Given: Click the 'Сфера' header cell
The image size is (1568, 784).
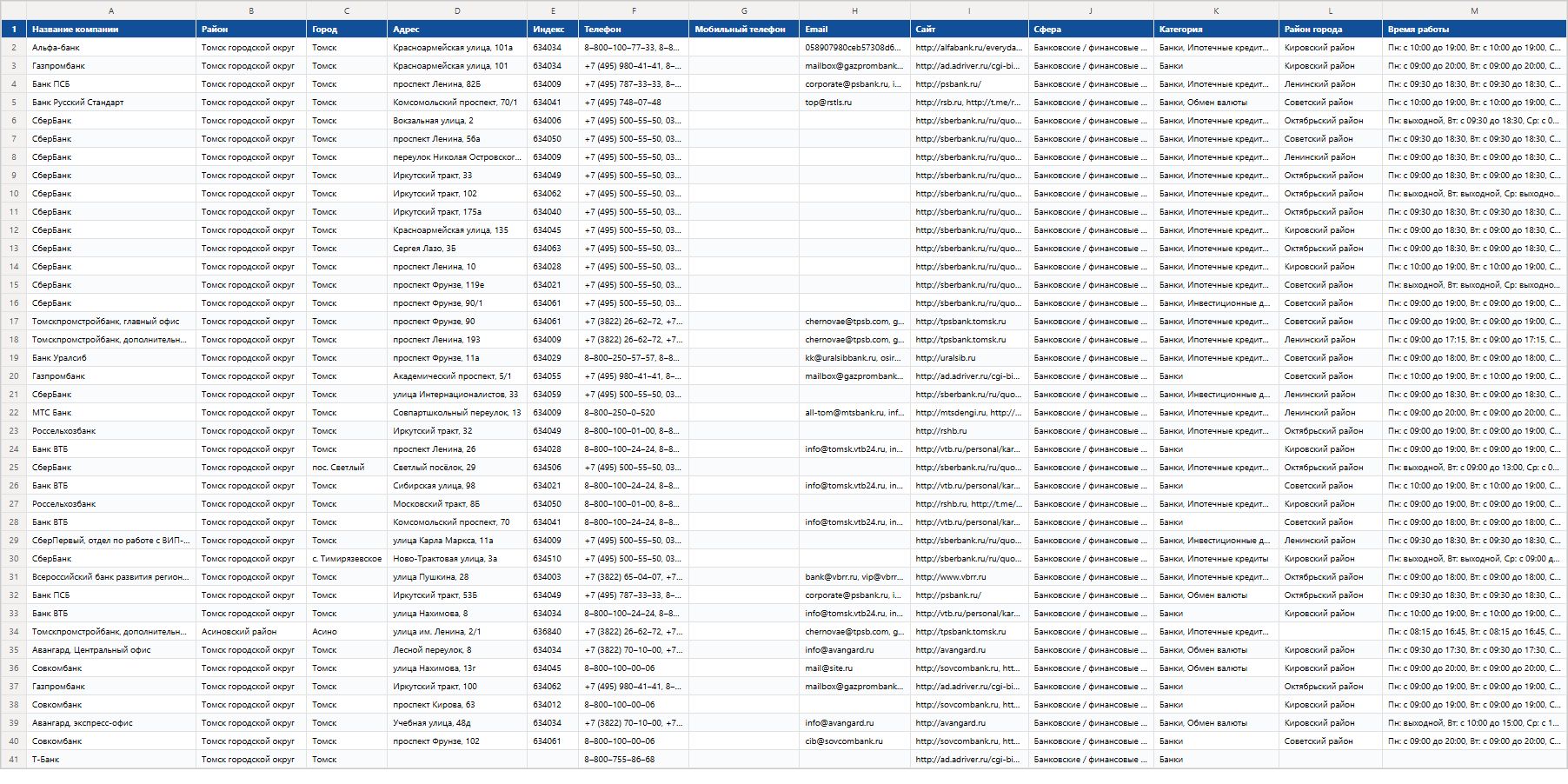Looking at the screenshot, I should point(1091,30).
